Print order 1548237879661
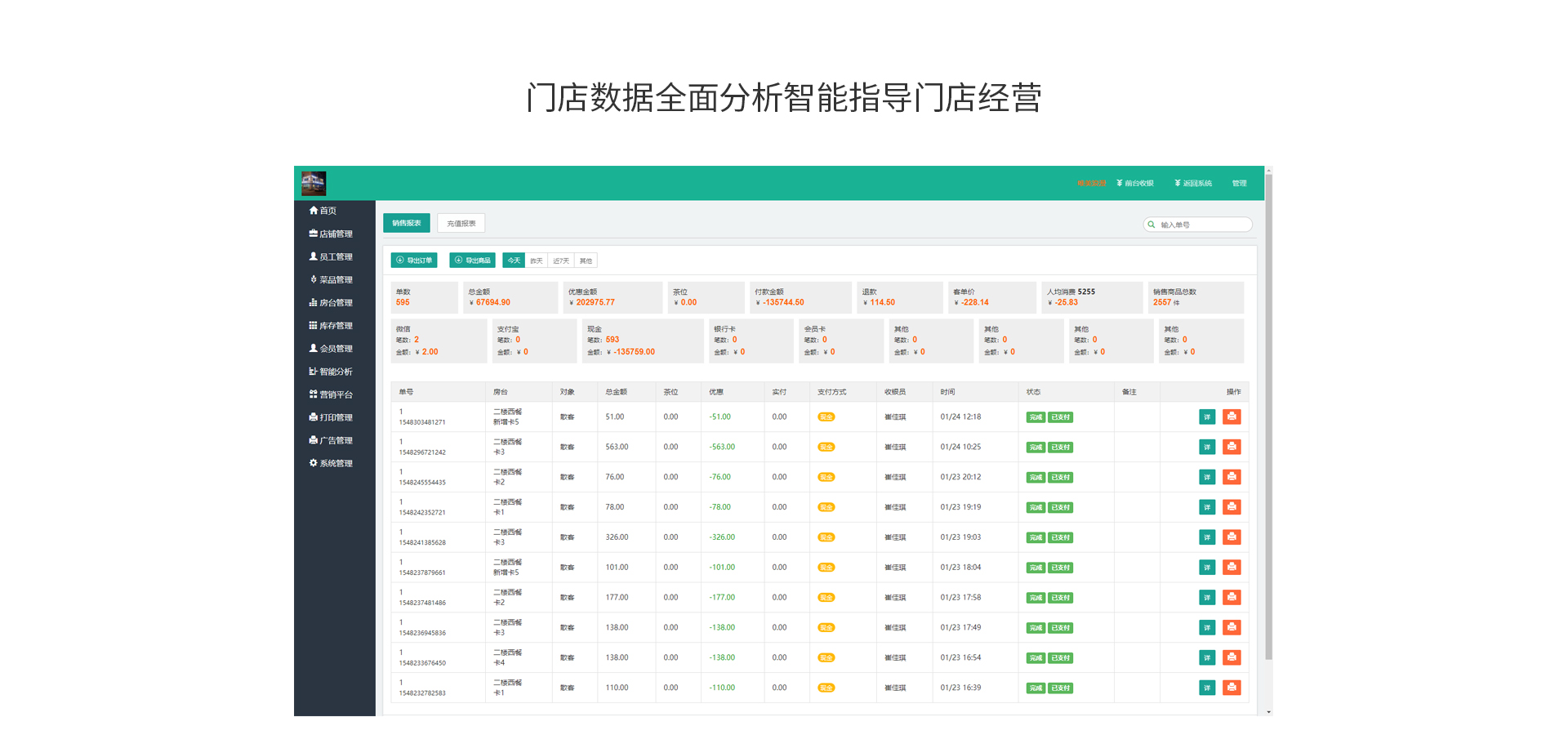This screenshot has width=1568, height=735. (x=1232, y=568)
